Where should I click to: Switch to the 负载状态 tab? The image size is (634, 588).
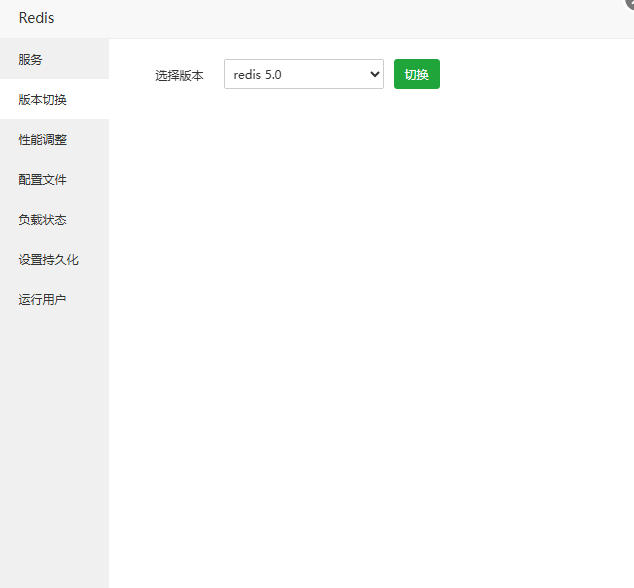pyautogui.click(x=54, y=219)
